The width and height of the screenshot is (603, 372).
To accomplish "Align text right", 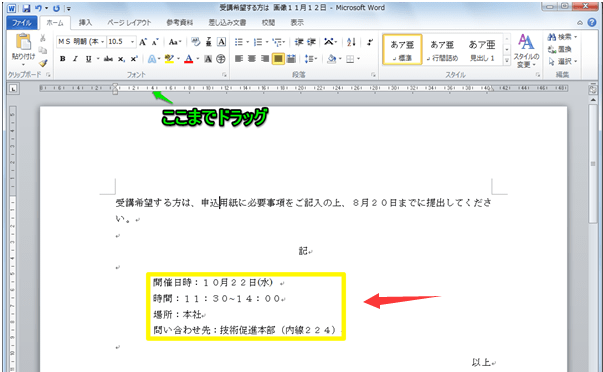I will [265, 59].
